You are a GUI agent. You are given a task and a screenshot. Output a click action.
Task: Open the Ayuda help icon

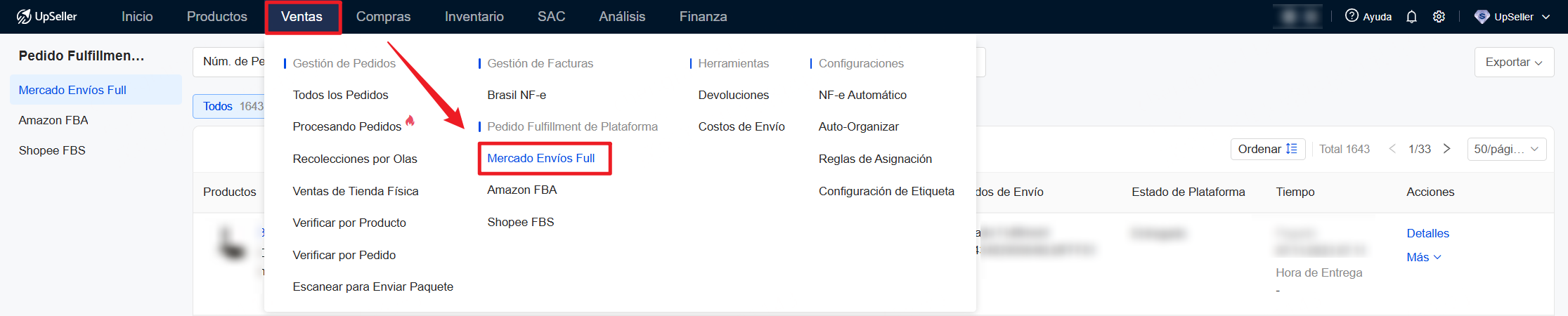[1352, 15]
